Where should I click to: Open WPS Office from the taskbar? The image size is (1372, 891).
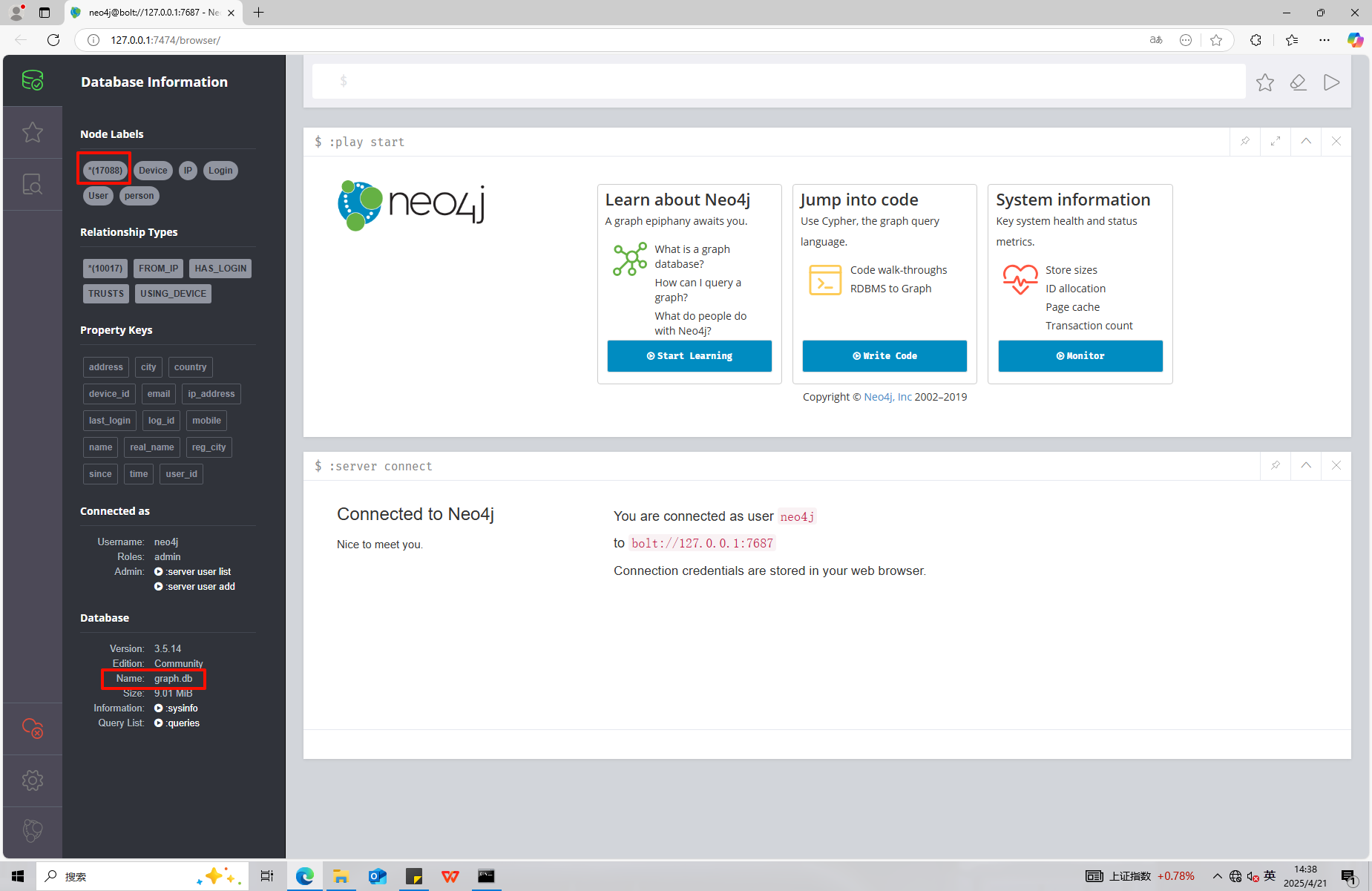[x=450, y=876]
